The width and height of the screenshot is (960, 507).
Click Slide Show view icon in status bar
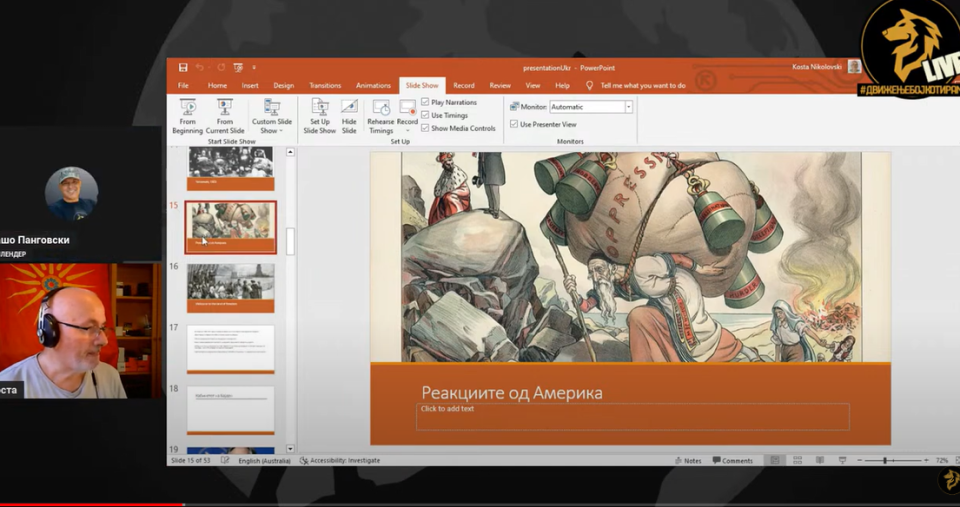coord(842,460)
